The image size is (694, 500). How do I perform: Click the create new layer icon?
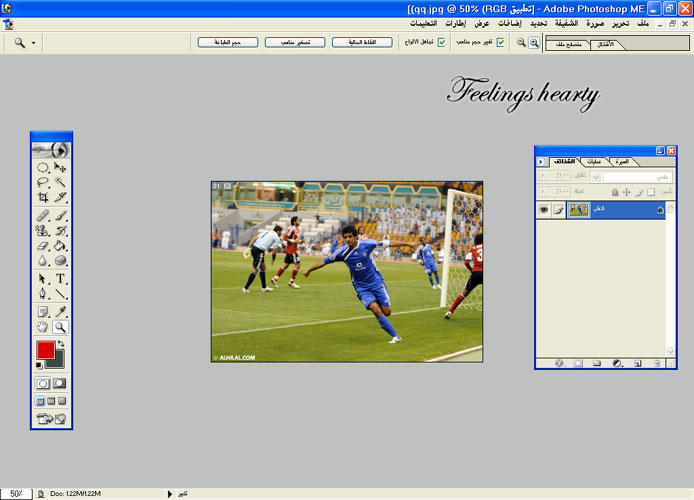coord(637,363)
